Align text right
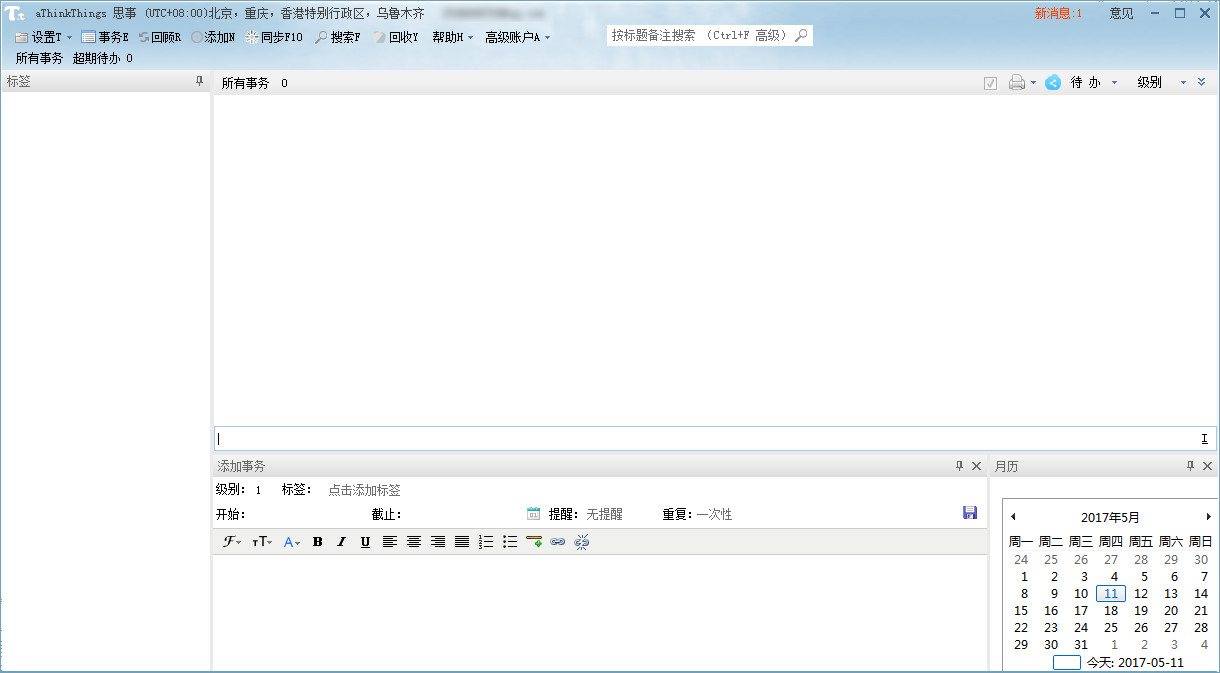1220x673 pixels. [x=437, y=542]
